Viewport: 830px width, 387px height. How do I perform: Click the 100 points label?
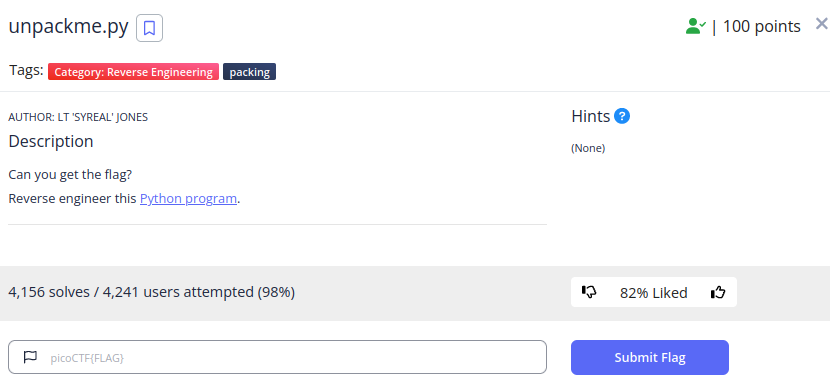(x=761, y=26)
